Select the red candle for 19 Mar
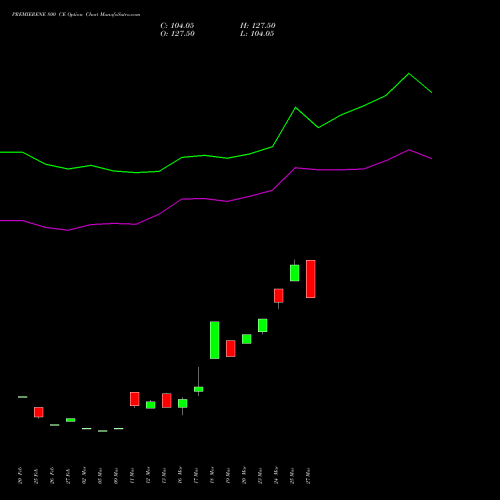Screen dimensions: 500x500 tap(231, 349)
